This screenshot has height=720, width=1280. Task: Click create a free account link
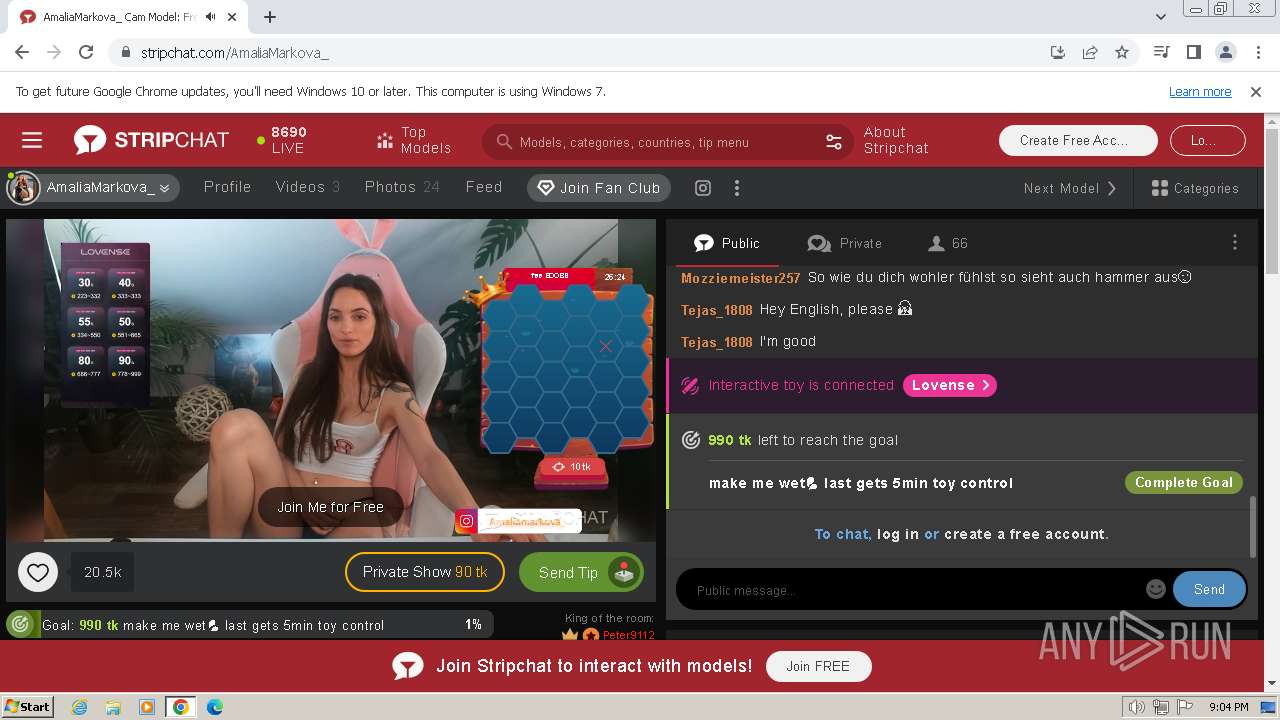(x=1024, y=534)
